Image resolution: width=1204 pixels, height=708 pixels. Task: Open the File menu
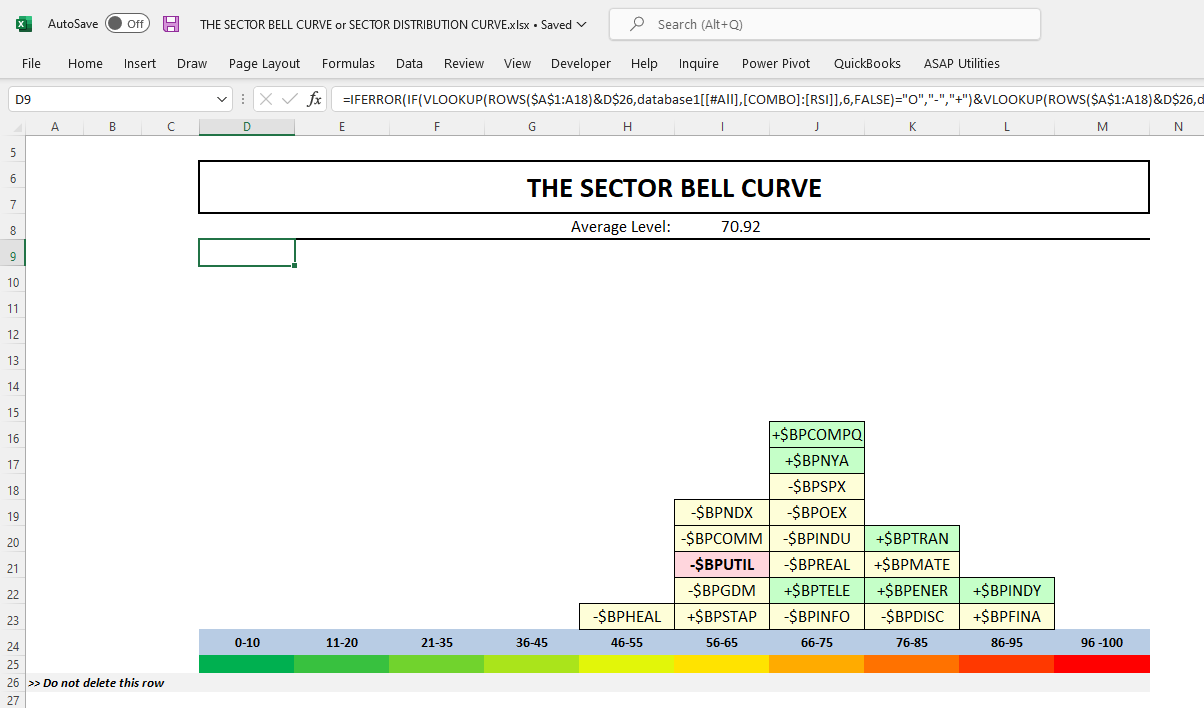click(x=31, y=63)
